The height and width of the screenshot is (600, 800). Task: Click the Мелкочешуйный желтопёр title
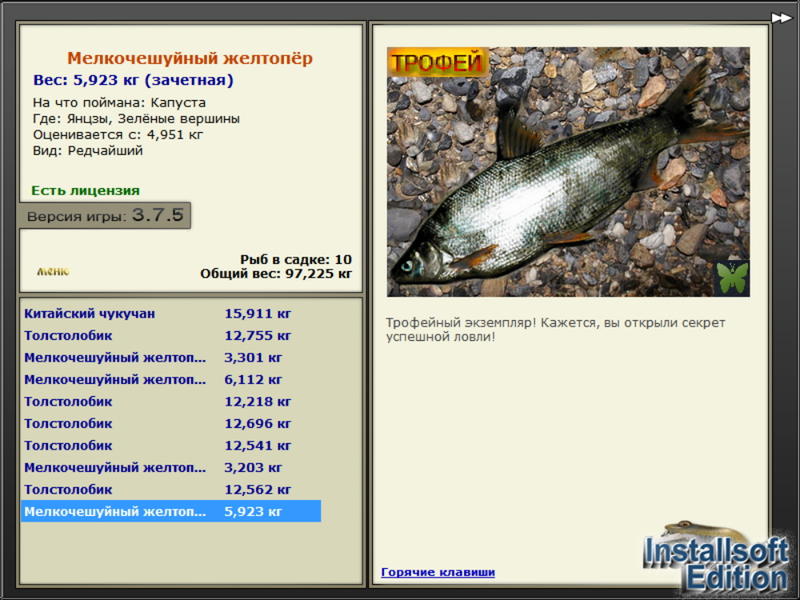190,58
